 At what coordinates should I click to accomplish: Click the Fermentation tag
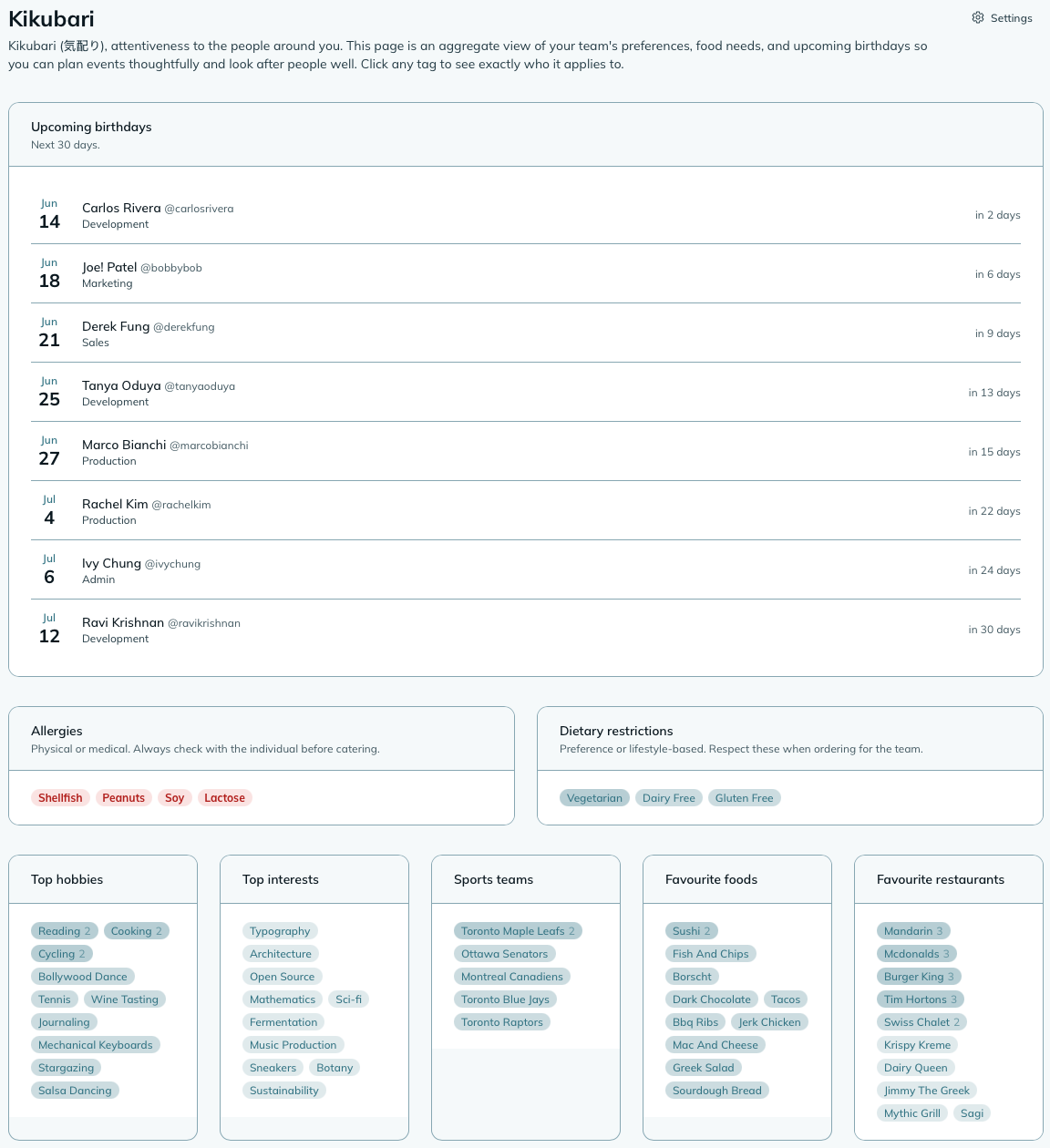click(x=283, y=1022)
